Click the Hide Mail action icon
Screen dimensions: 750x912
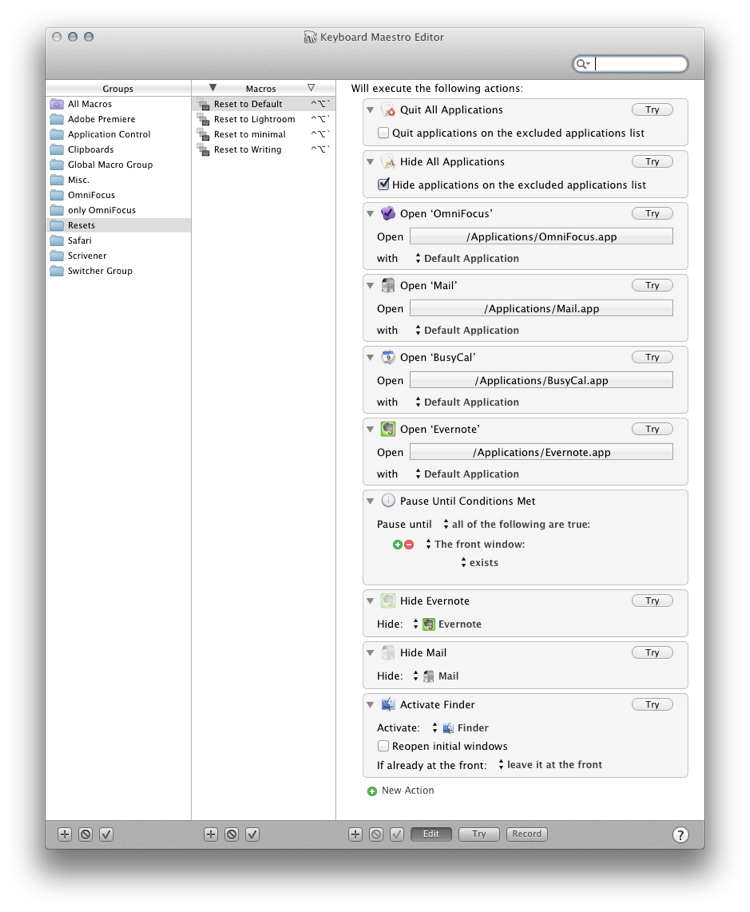388,653
